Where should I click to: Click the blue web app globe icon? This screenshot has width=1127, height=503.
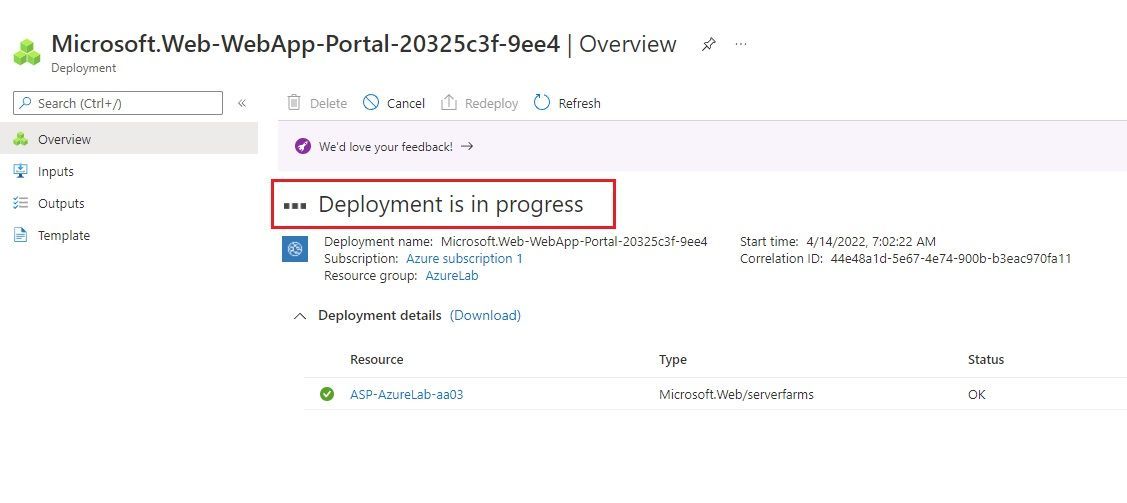[295, 249]
